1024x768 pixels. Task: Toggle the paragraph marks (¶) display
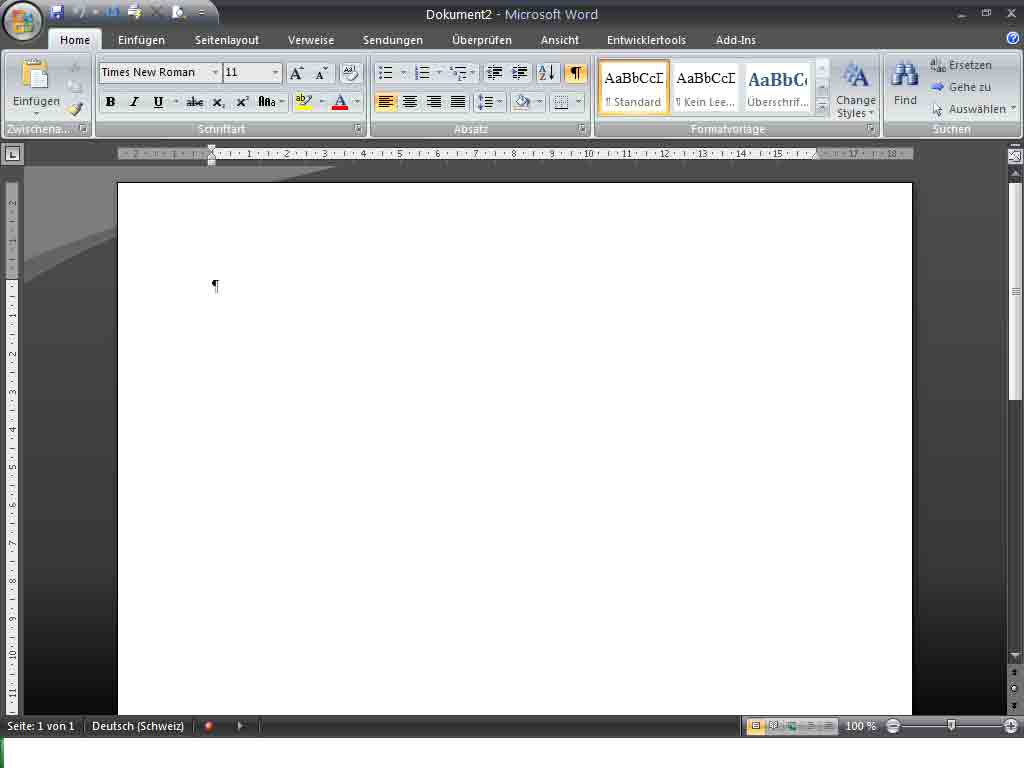tap(575, 73)
